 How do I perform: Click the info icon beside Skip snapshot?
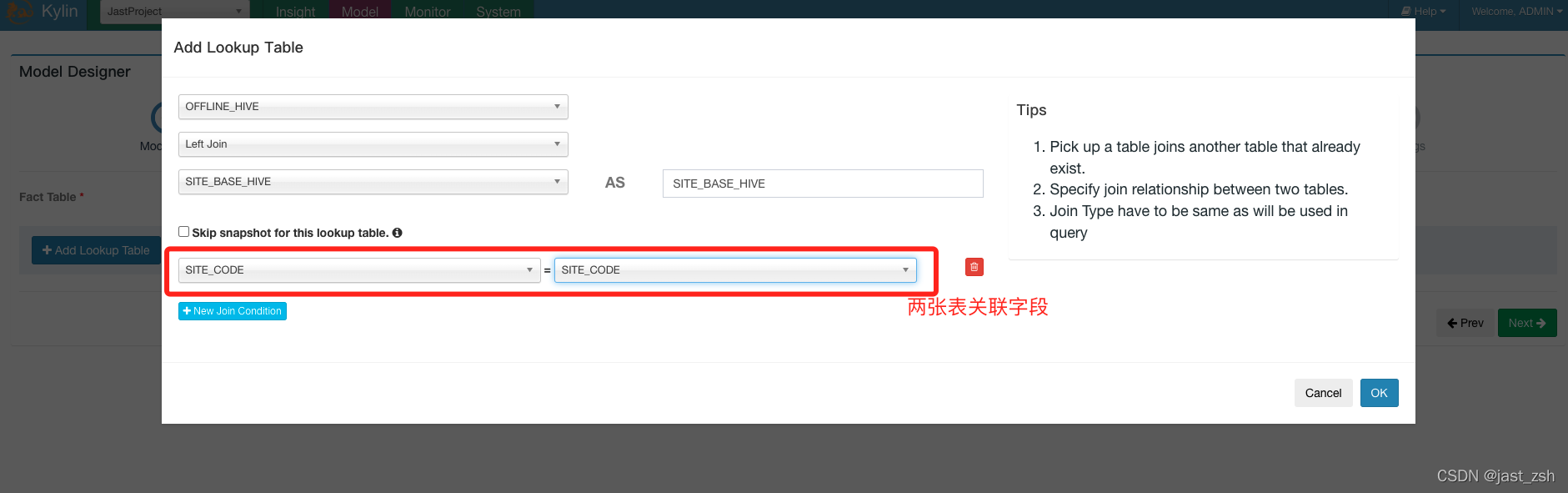click(x=398, y=233)
